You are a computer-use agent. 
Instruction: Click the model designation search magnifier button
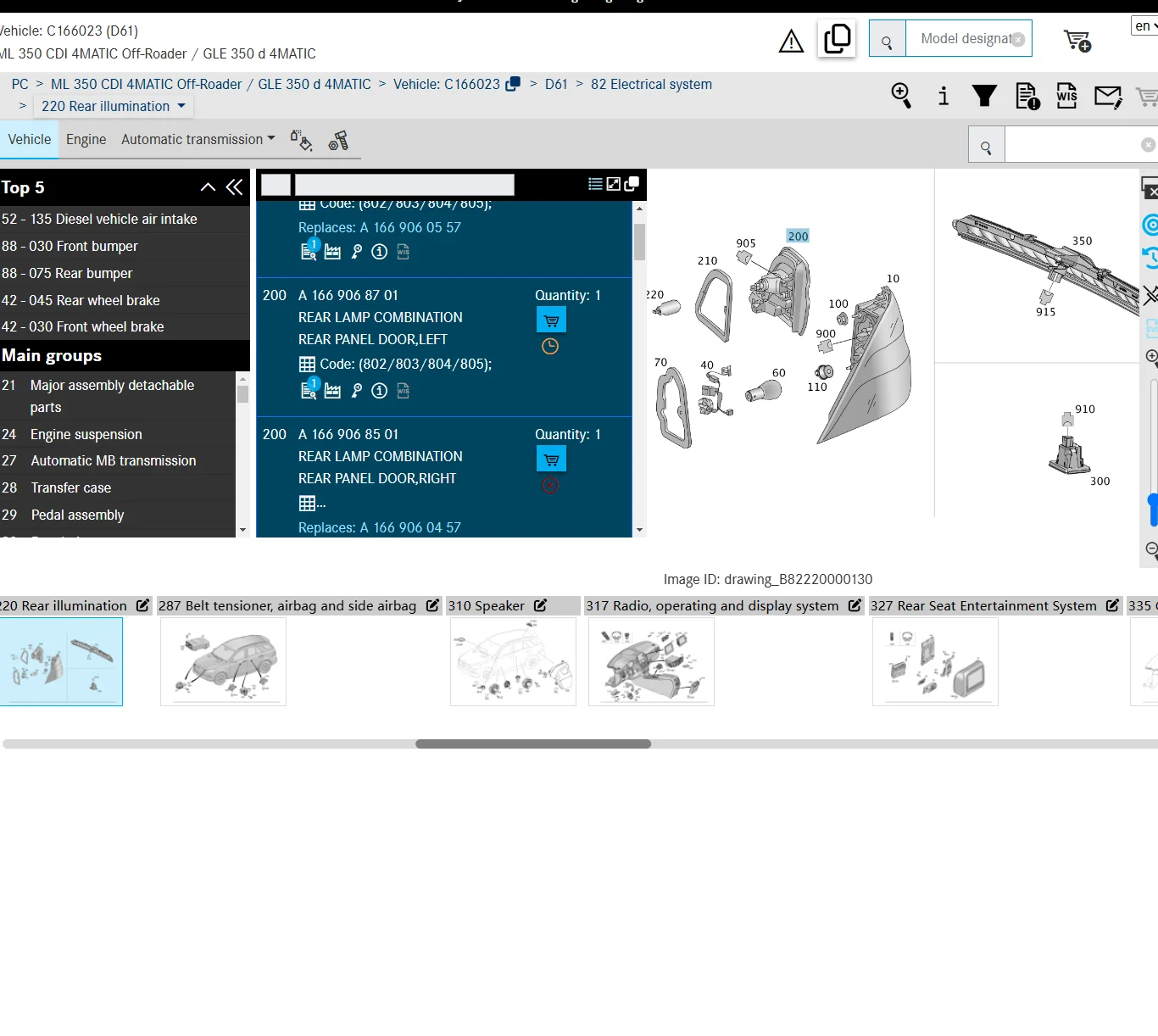tap(888, 39)
